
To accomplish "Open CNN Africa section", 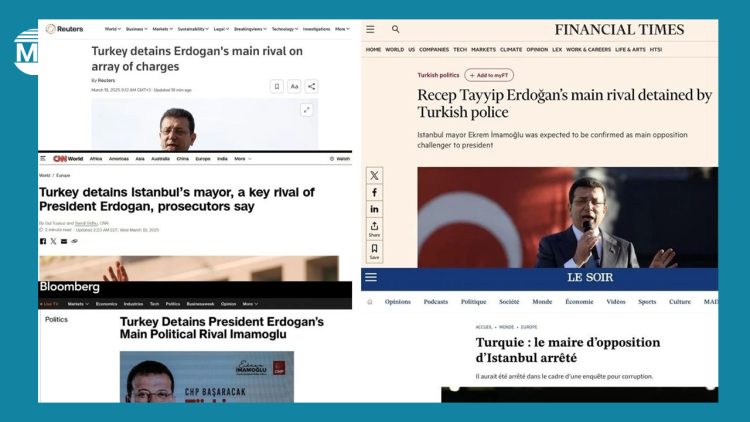I will click(96, 158).
